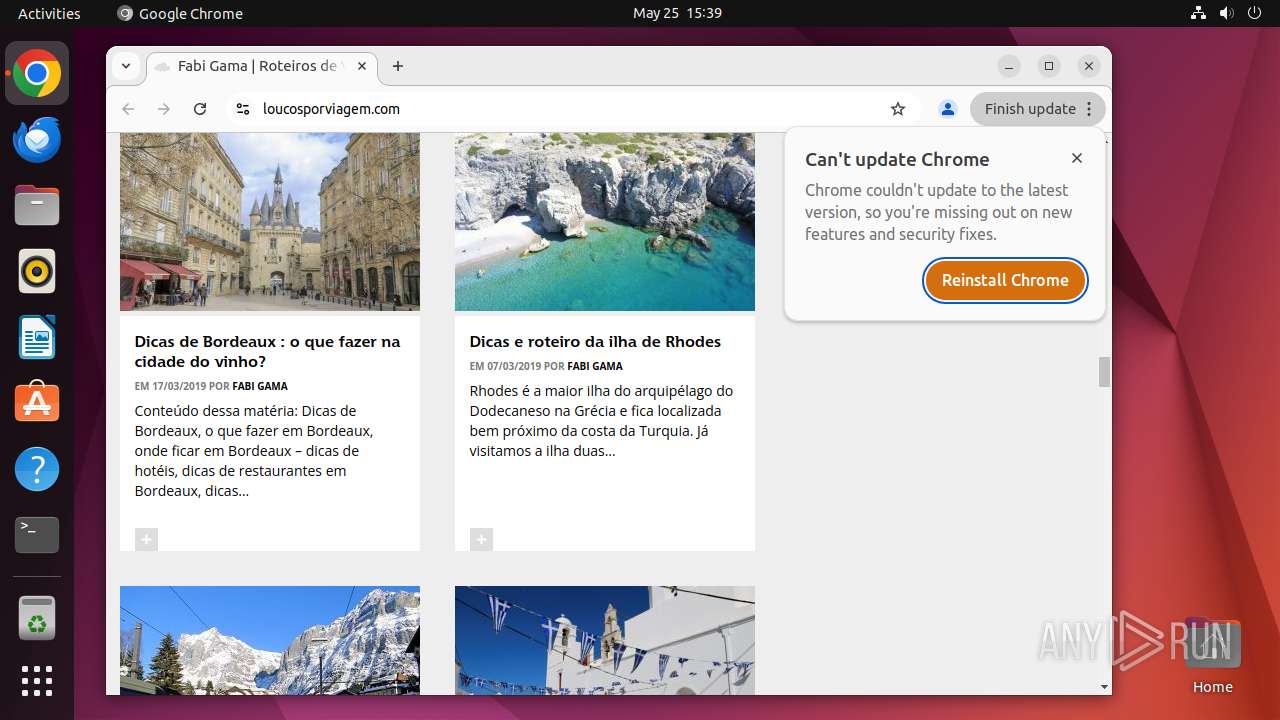Open Ubuntu Software store
This screenshot has height=720, width=1280.
[x=37, y=403]
